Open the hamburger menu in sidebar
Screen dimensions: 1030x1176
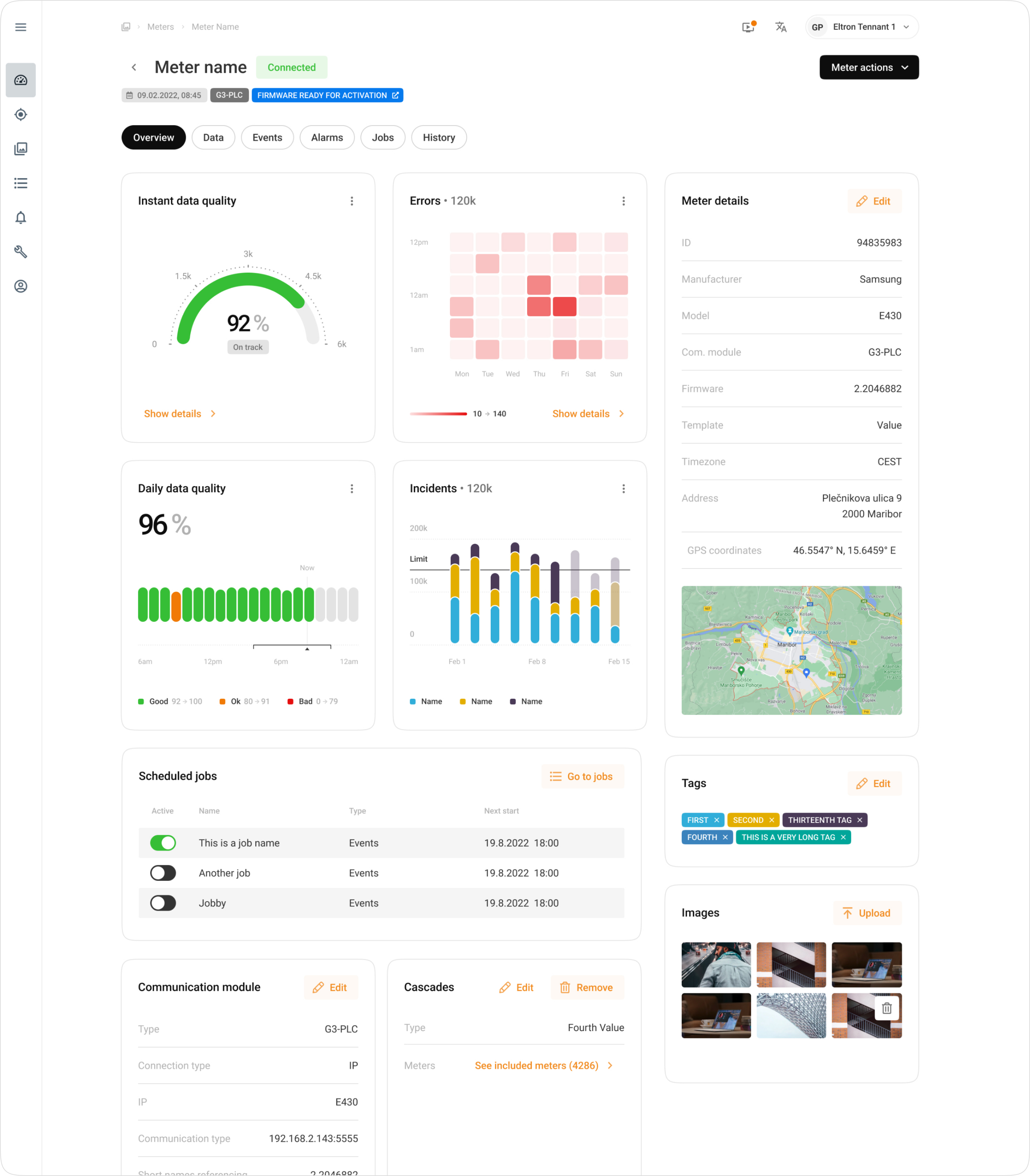click(x=21, y=27)
